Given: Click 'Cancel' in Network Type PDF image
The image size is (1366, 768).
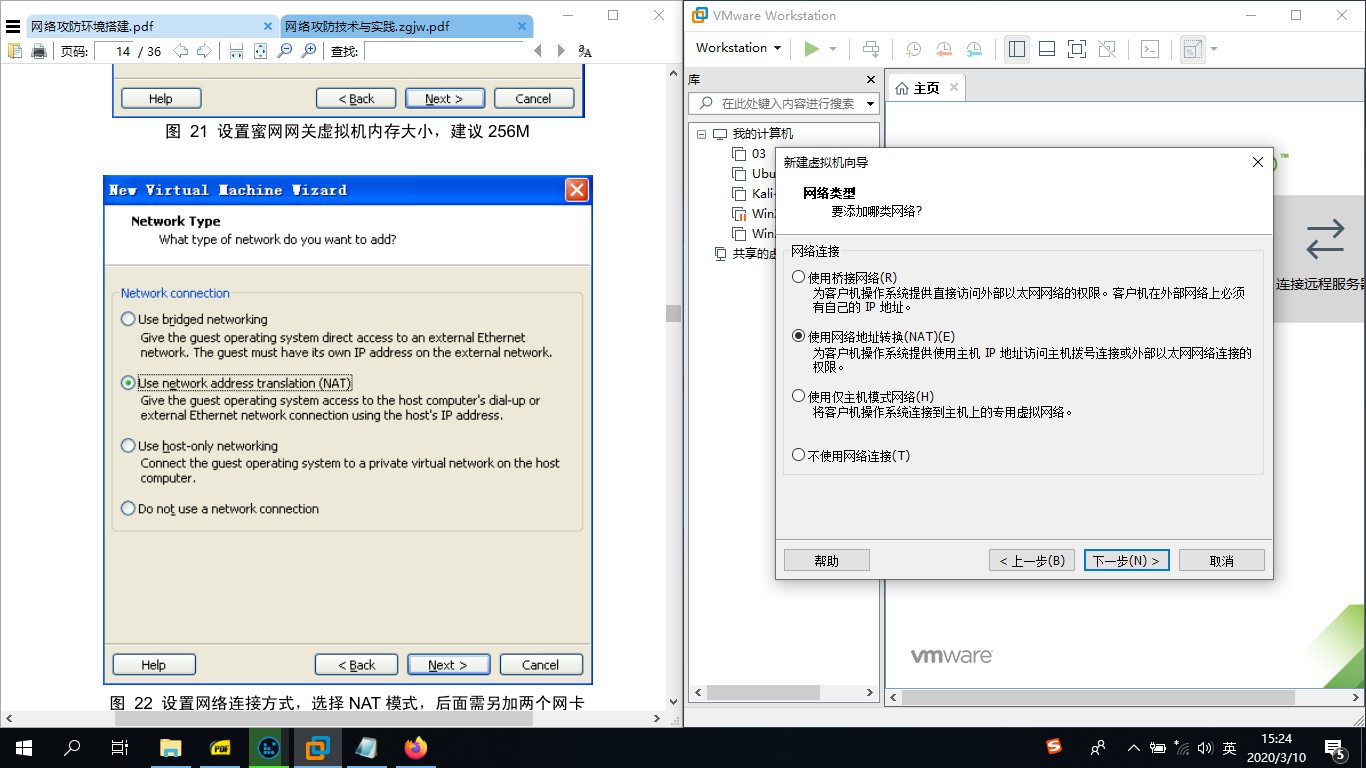Looking at the screenshot, I should [x=540, y=665].
